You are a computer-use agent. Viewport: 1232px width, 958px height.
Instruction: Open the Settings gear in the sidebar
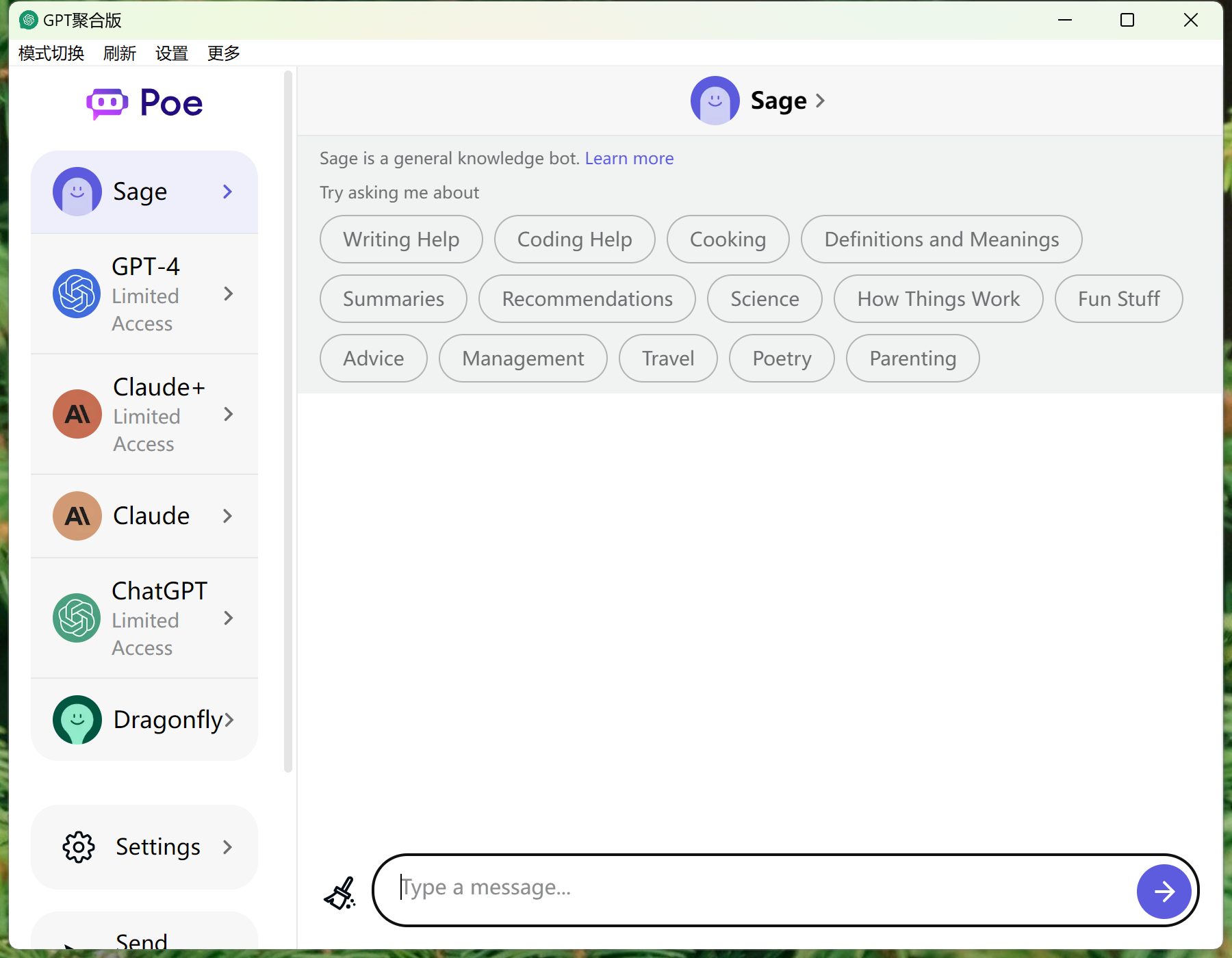[78, 846]
